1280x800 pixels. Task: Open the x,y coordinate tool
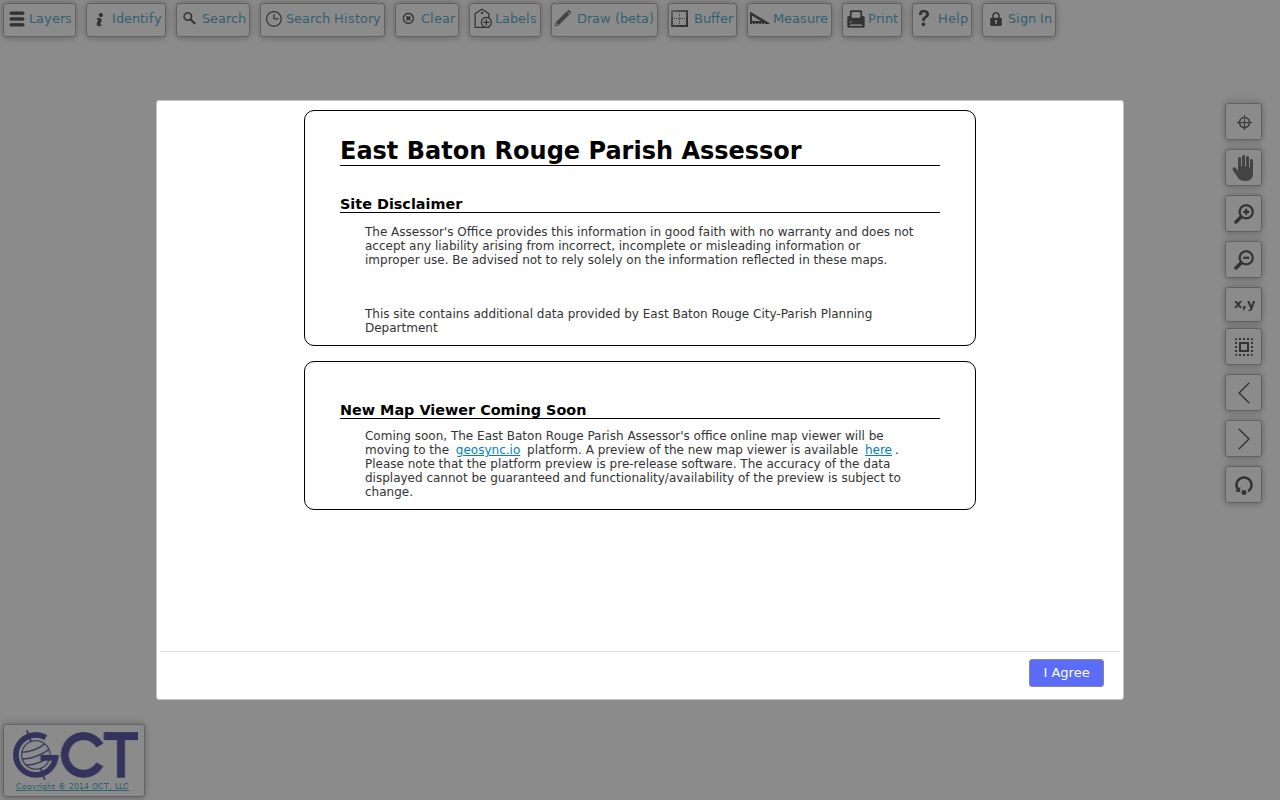tap(1244, 304)
